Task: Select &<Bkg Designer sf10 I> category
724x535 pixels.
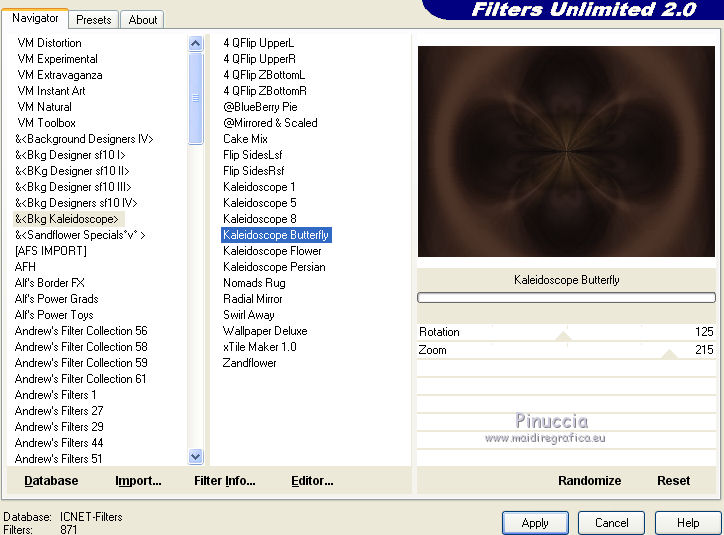Action: tap(70, 155)
